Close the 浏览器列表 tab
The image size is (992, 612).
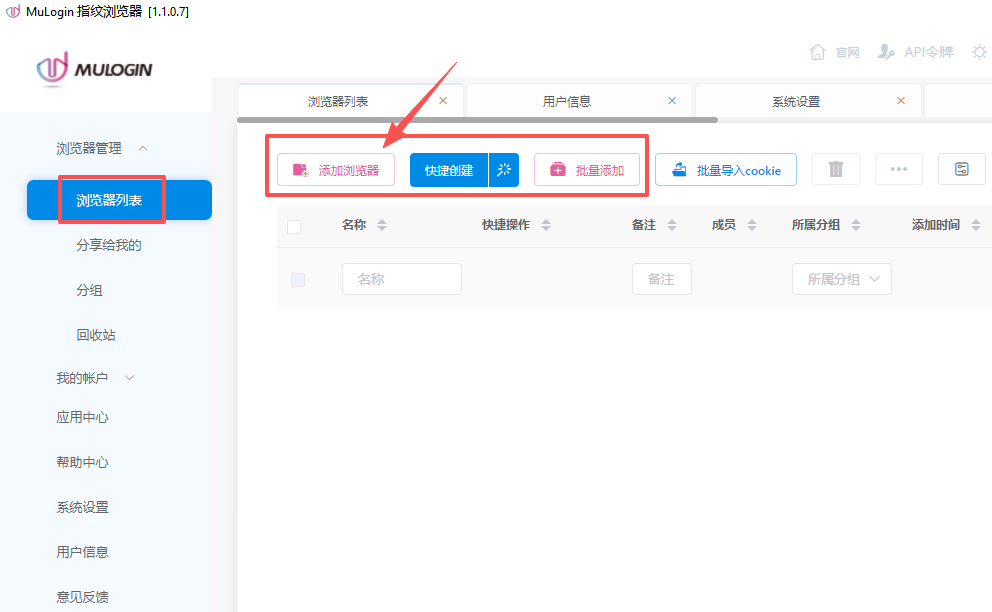443,101
